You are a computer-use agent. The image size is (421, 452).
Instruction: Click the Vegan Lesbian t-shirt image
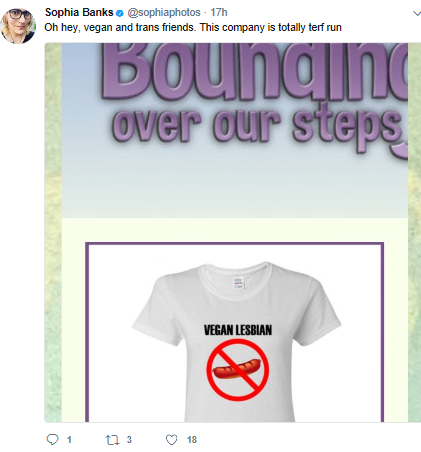click(236, 342)
